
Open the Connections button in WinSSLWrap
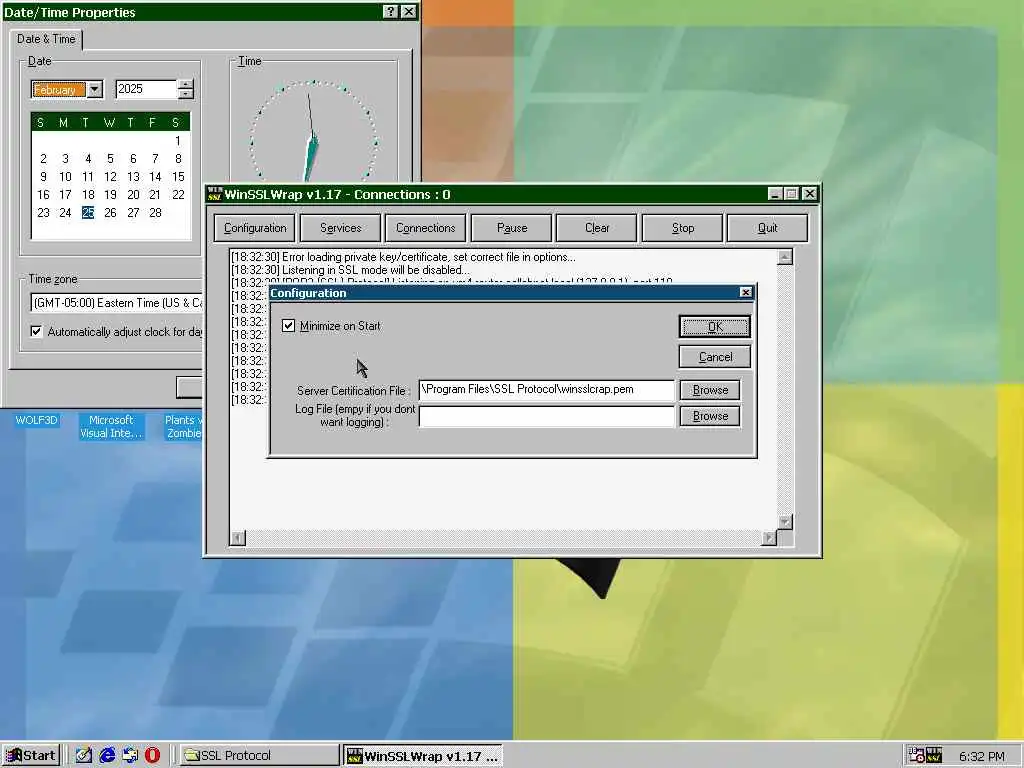426,228
